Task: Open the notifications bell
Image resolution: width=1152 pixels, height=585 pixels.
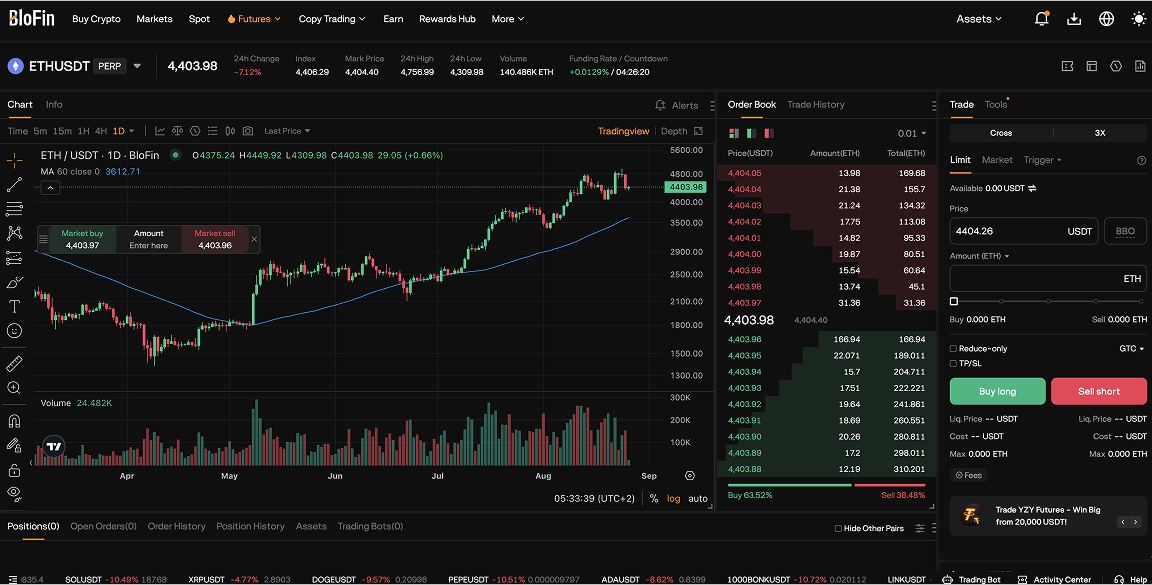Action: coord(1041,19)
